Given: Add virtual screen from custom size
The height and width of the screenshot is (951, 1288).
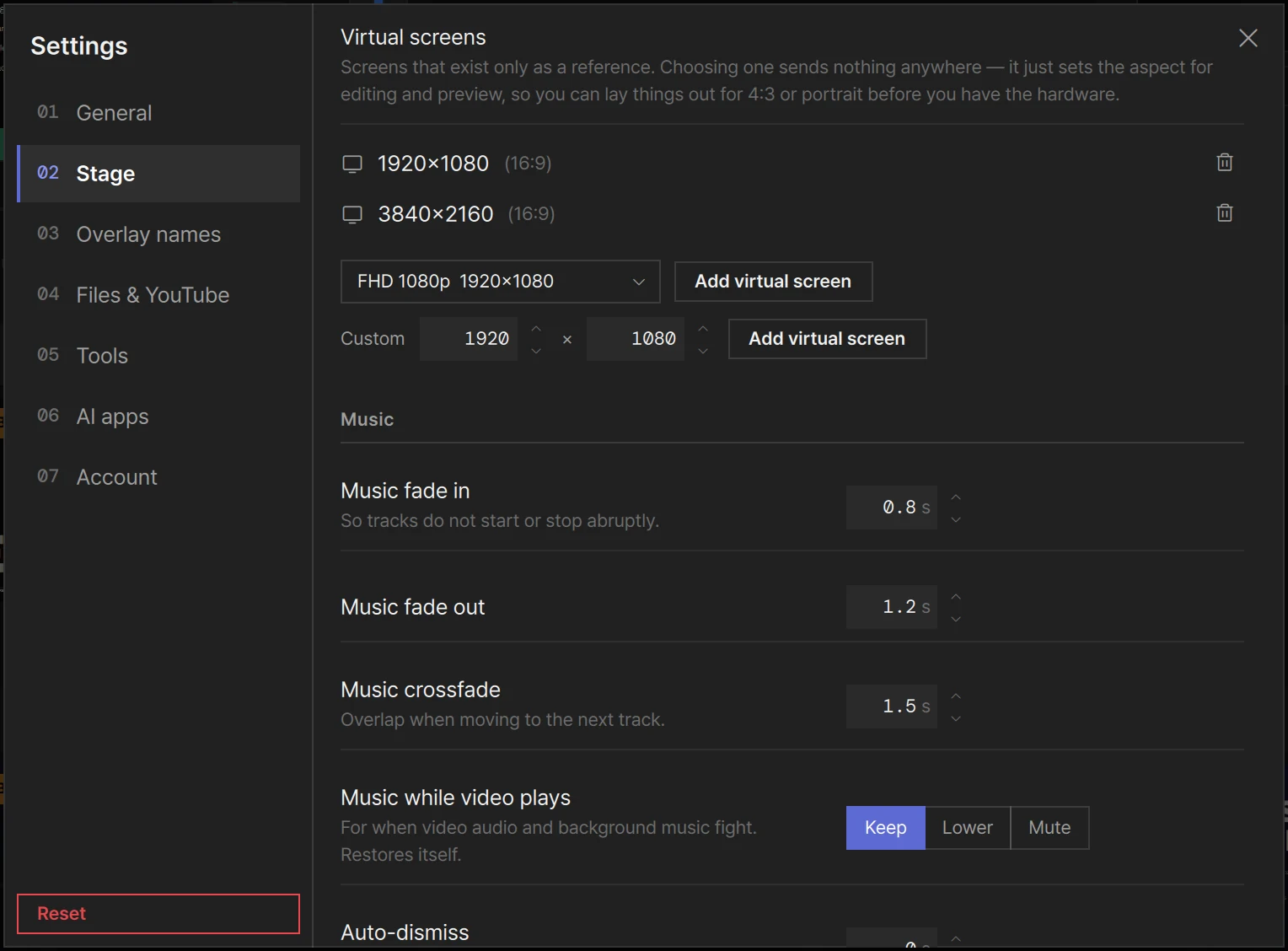Looking at the screenshot, I should [827, 339].
